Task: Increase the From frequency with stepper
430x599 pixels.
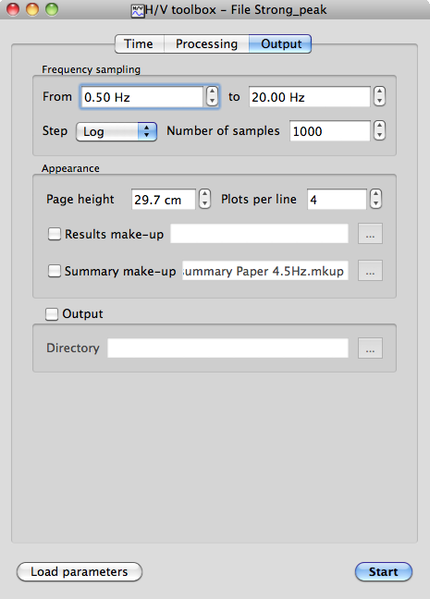Action: 212,92
